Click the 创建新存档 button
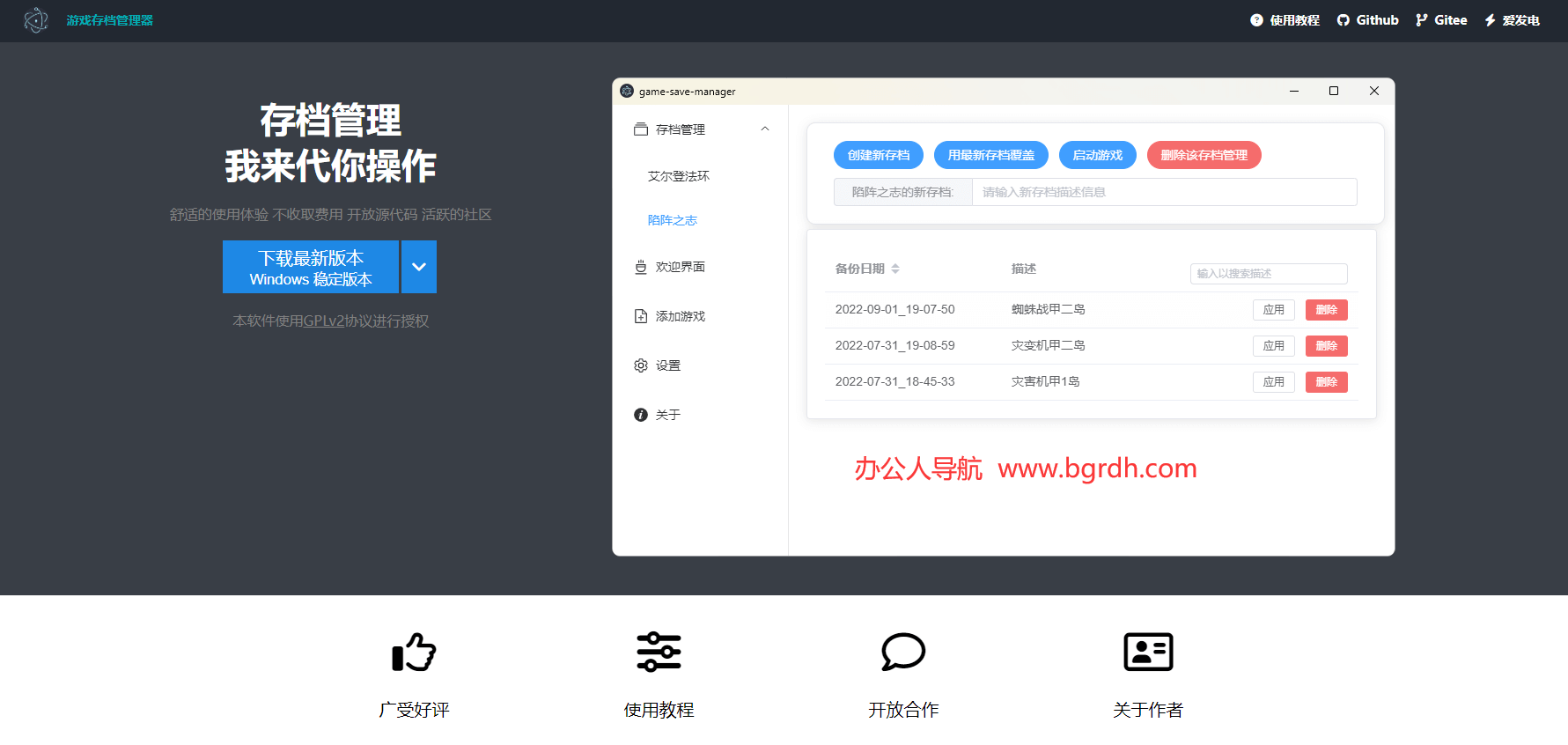Screen dimensions: 1568x745 coord(878,155)
